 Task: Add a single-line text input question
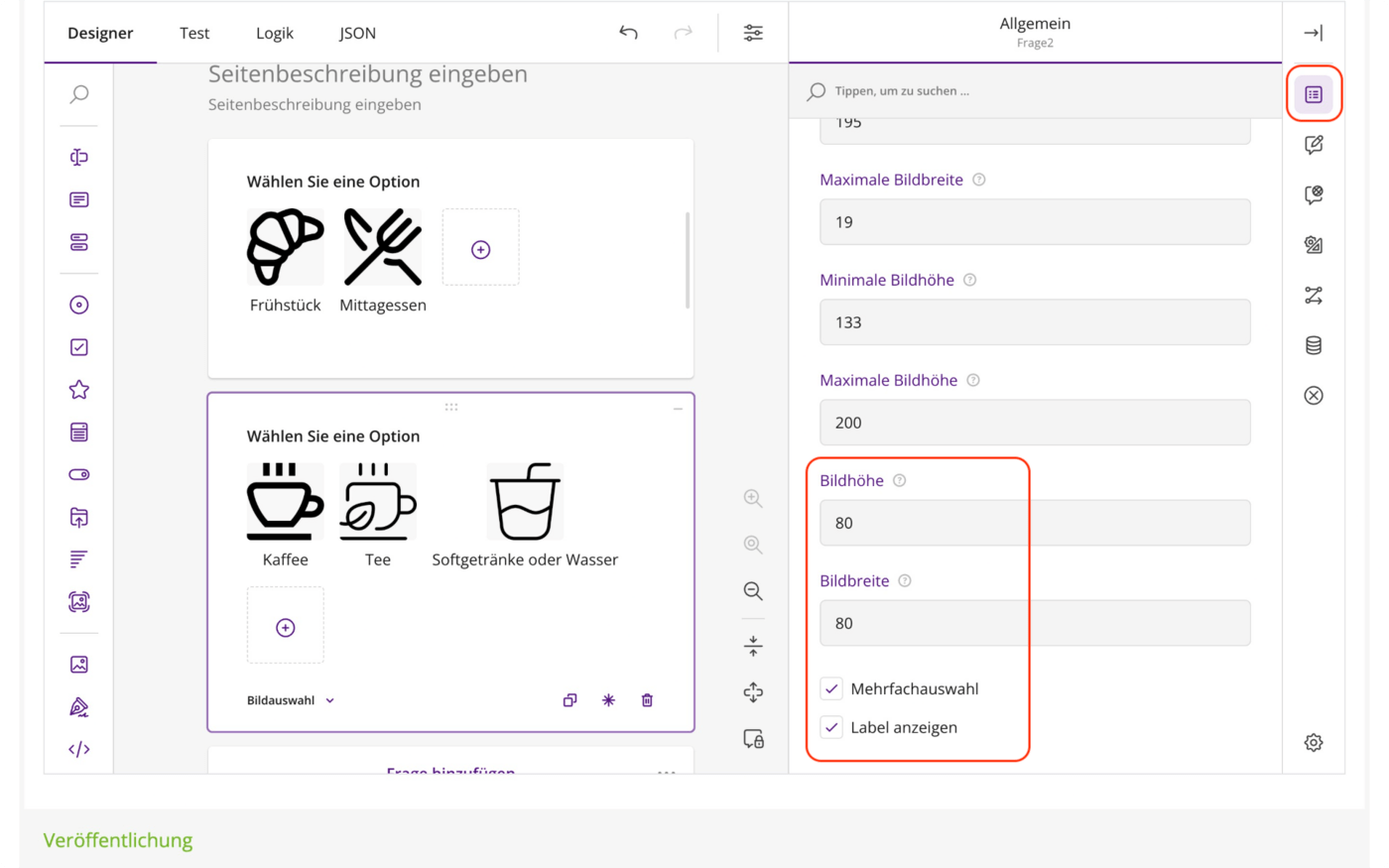(x=79, y=157)
